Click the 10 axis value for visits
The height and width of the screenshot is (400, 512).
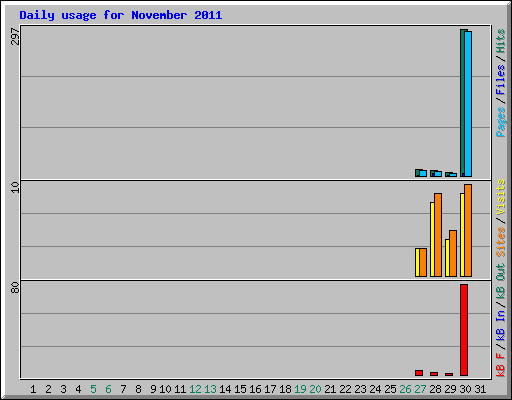15,187
